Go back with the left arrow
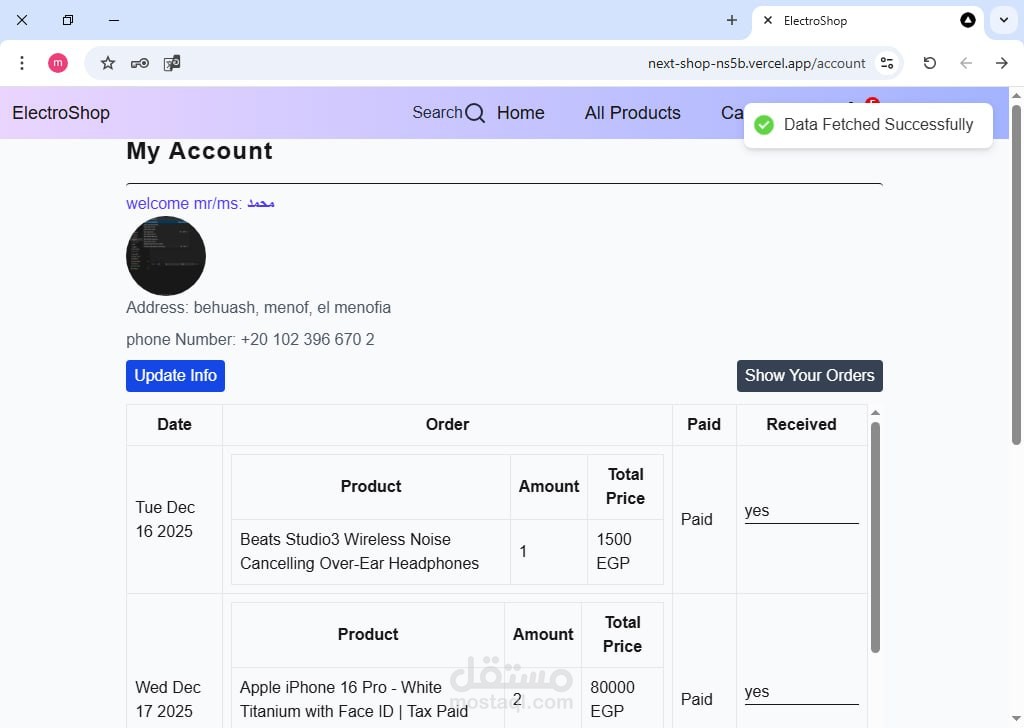This screenshot has height=728, width=1024. pyautogui.click(x=966, y=63)
